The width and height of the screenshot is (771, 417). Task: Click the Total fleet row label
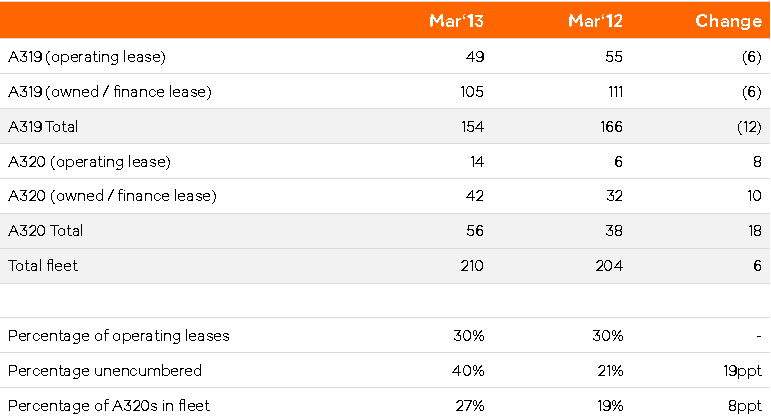pyautogui.click(x=43, y=266)
